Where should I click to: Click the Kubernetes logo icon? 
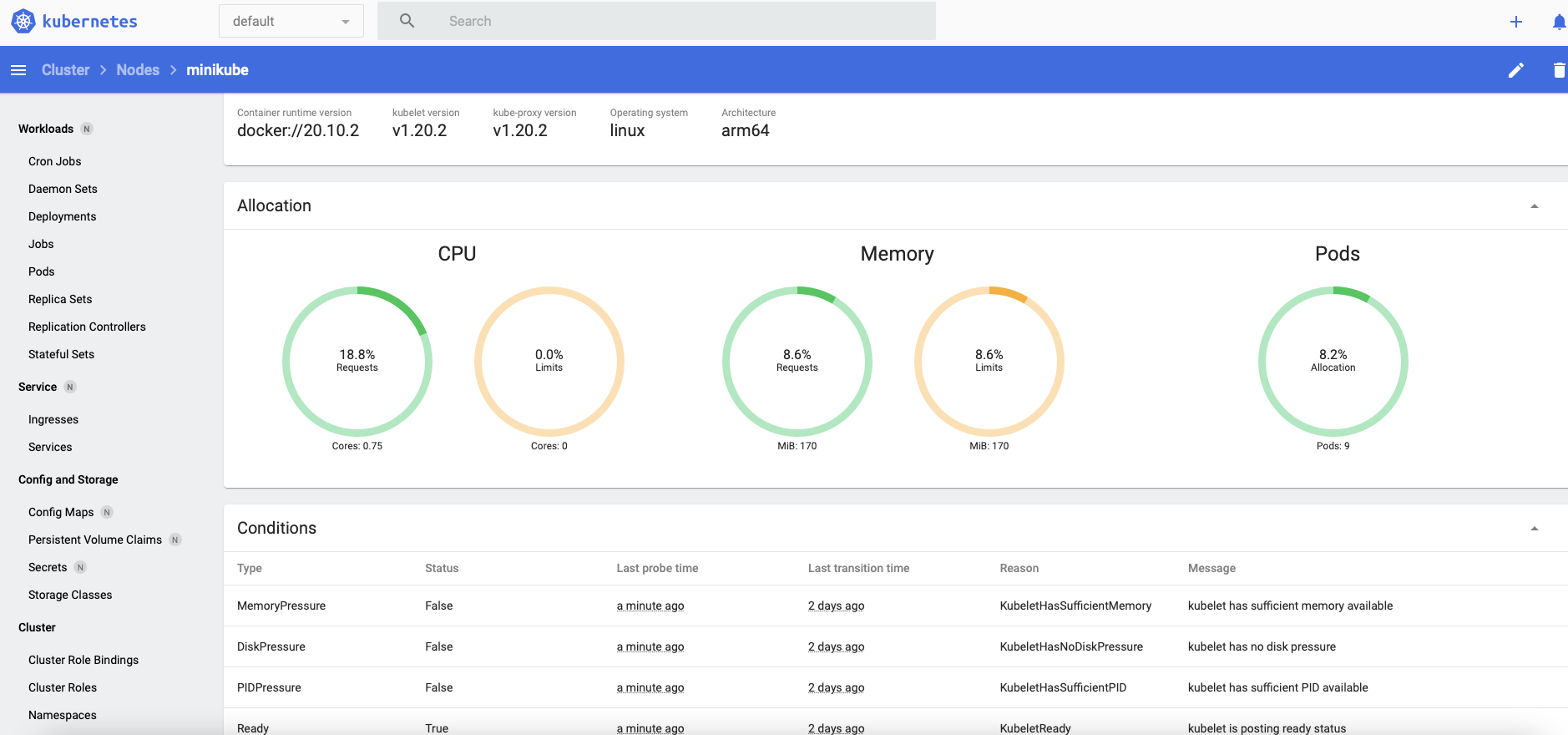[x=23, y=22]
